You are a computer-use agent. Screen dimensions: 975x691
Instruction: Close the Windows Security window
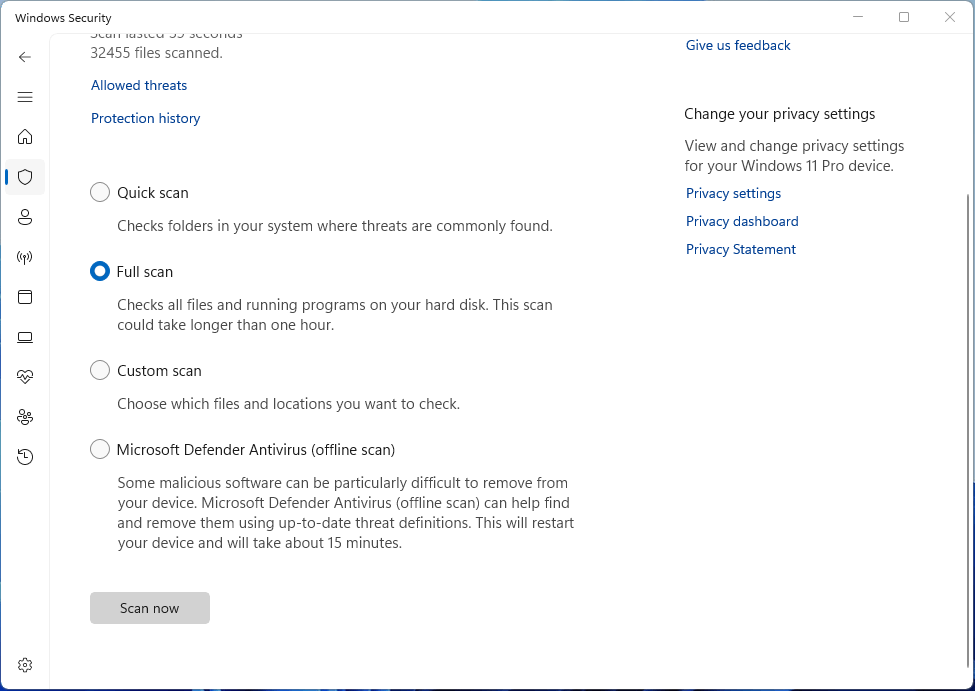click(x=950, y=17)
